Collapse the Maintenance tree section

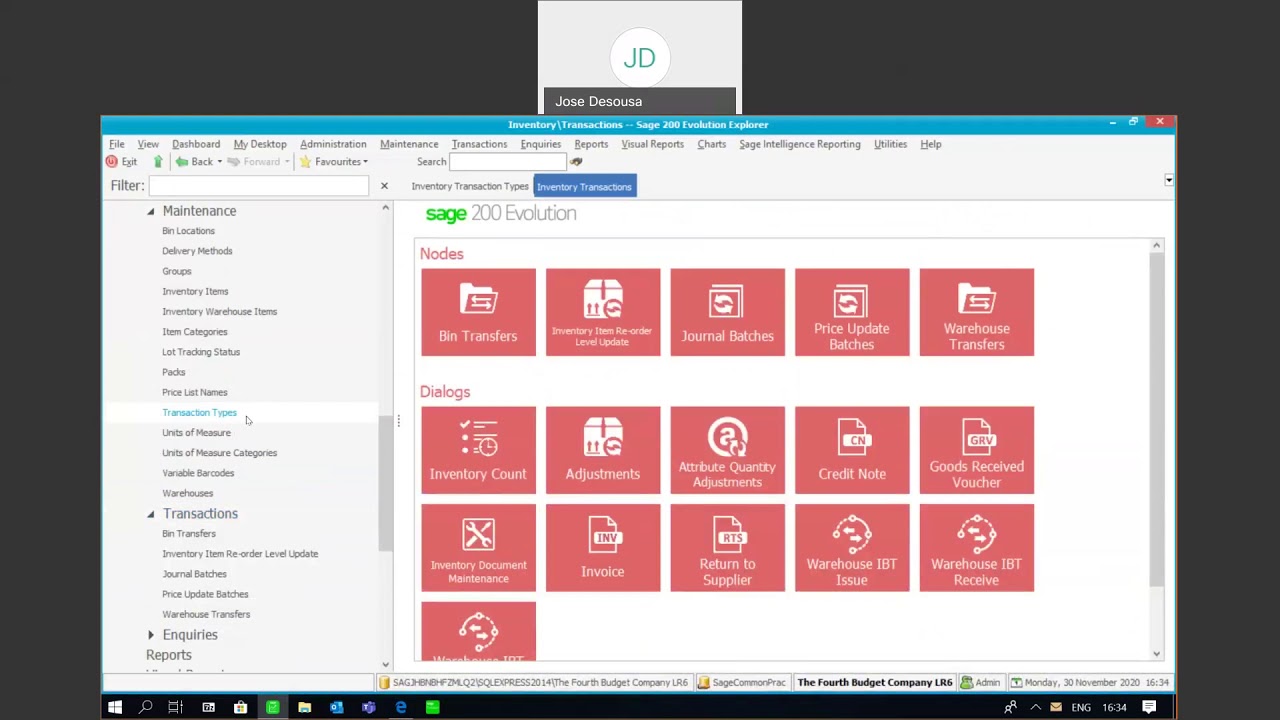tap(151, 211)
